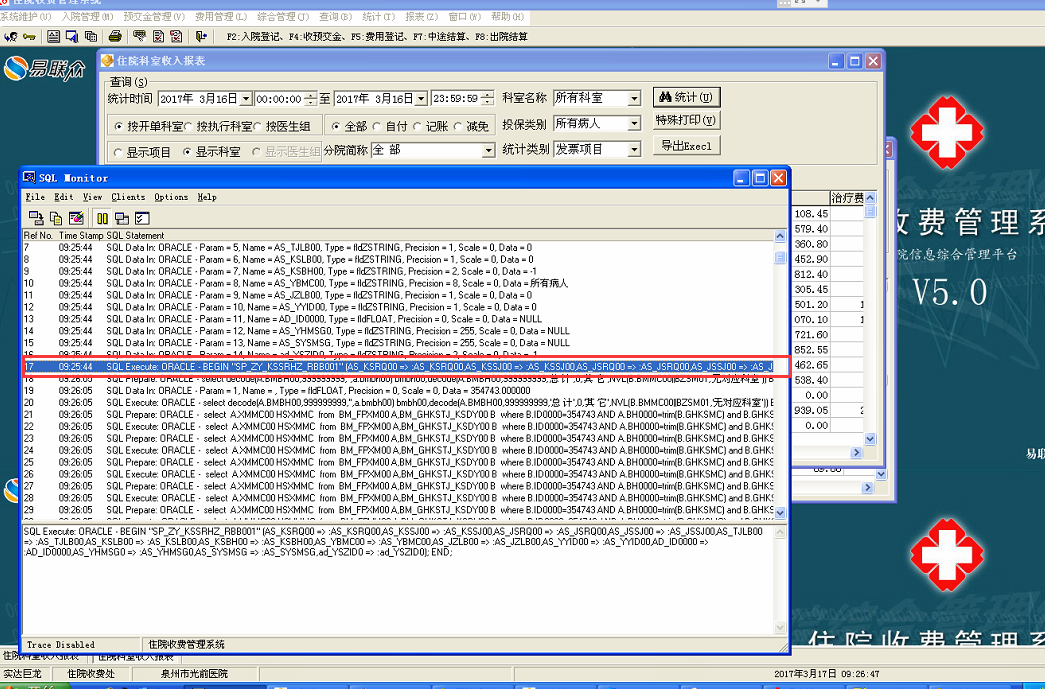Image resolution: width=1045 pixels, height=689 pixels.
Task: Click start time 00:00:00 spinner arrows
Action: (x=311, y=99)
